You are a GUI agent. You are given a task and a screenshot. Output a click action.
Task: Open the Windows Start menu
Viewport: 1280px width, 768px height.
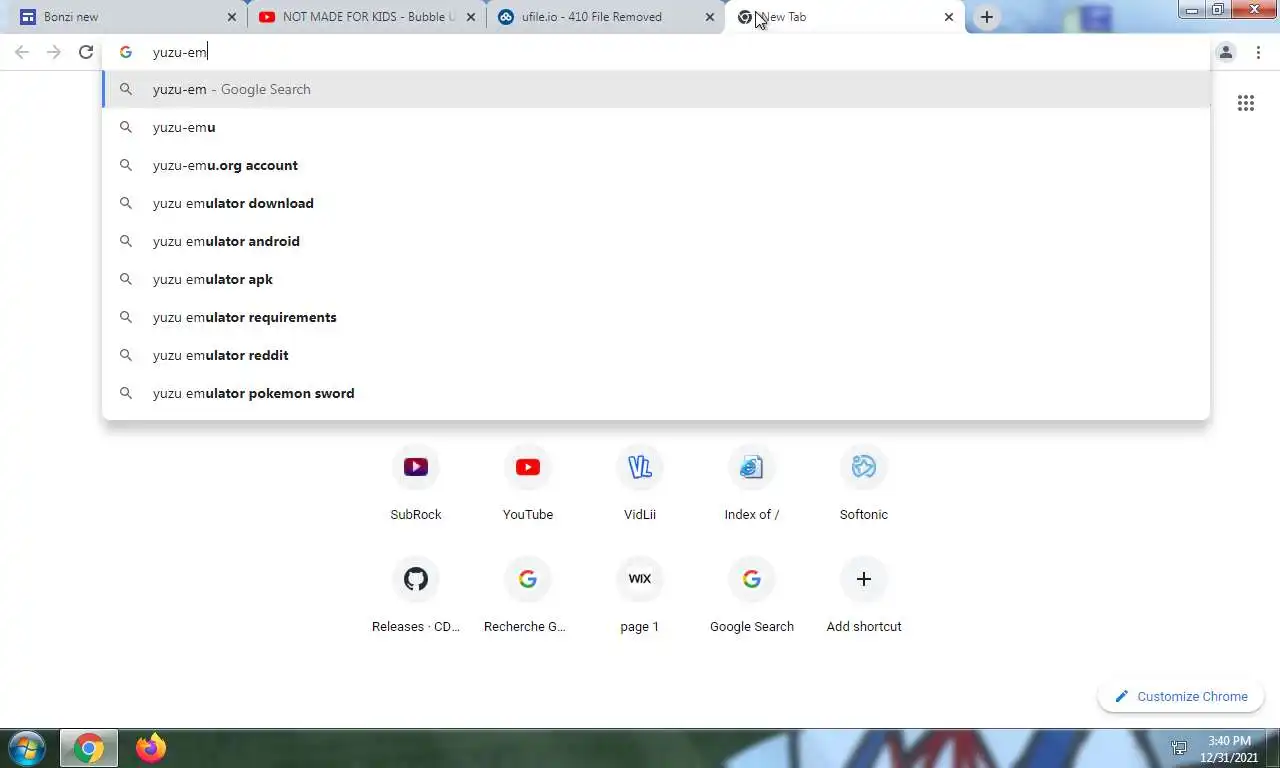27,748
